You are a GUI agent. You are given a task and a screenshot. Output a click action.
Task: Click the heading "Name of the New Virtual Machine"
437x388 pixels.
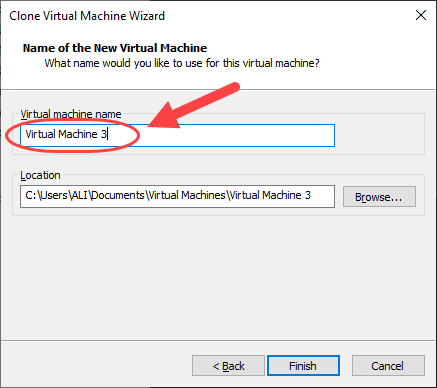pyautogui.click(x=115, y=48)
